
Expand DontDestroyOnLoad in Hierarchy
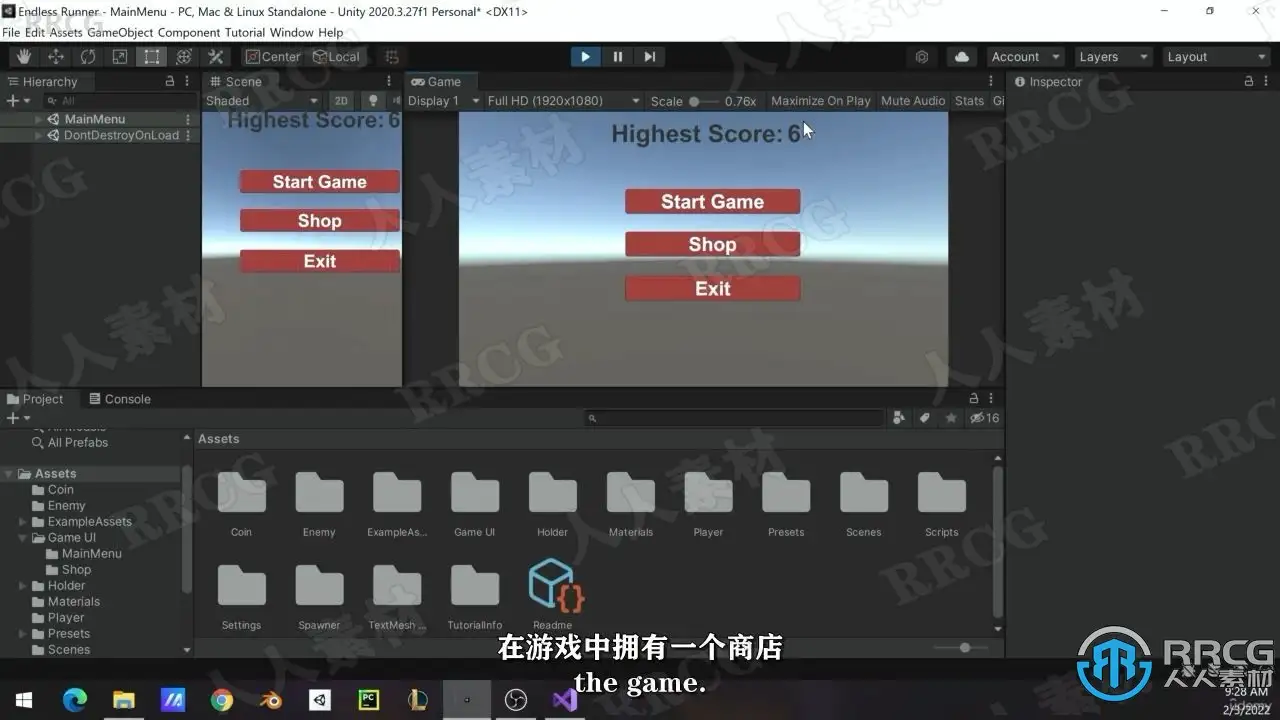coord(39,135)
